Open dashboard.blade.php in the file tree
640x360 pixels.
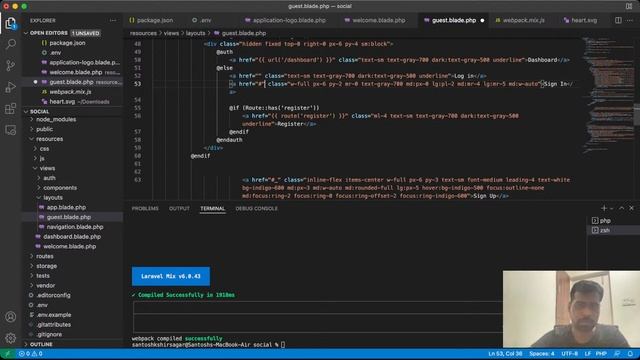[72, 237]
